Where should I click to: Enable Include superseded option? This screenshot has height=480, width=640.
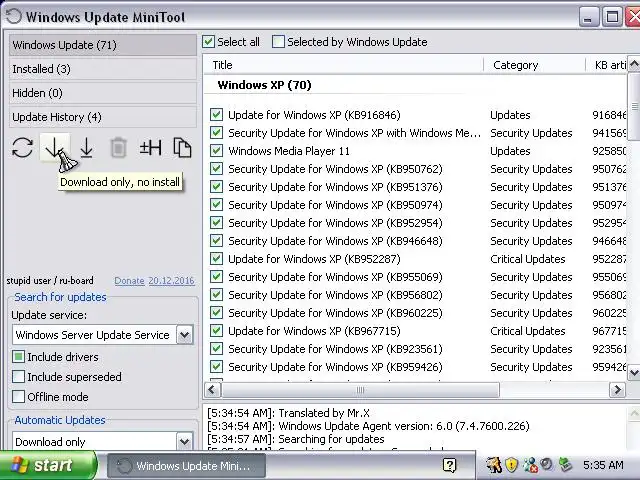click(x=18, y=376)
